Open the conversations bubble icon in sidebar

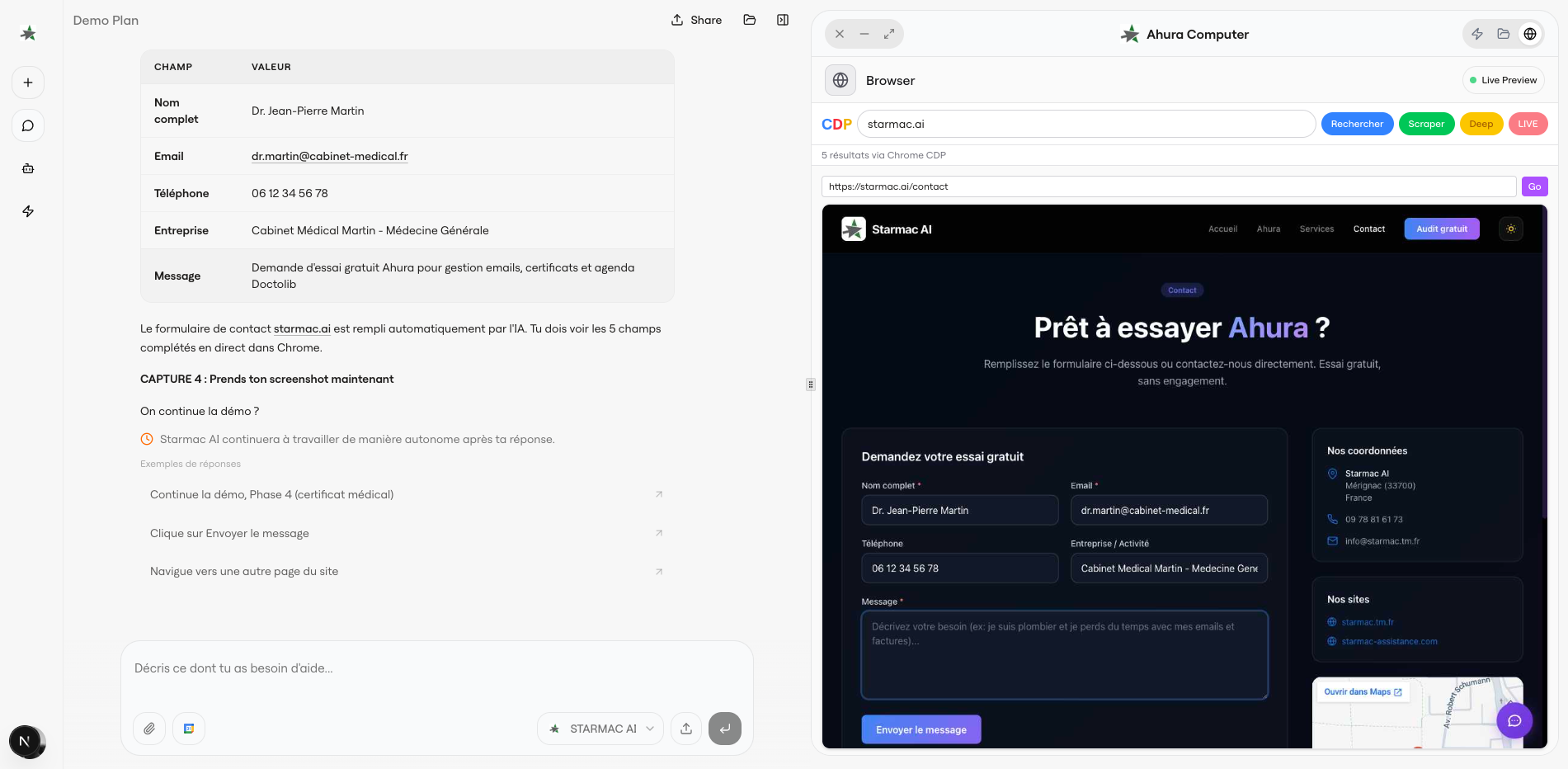(x=28, y=125)
